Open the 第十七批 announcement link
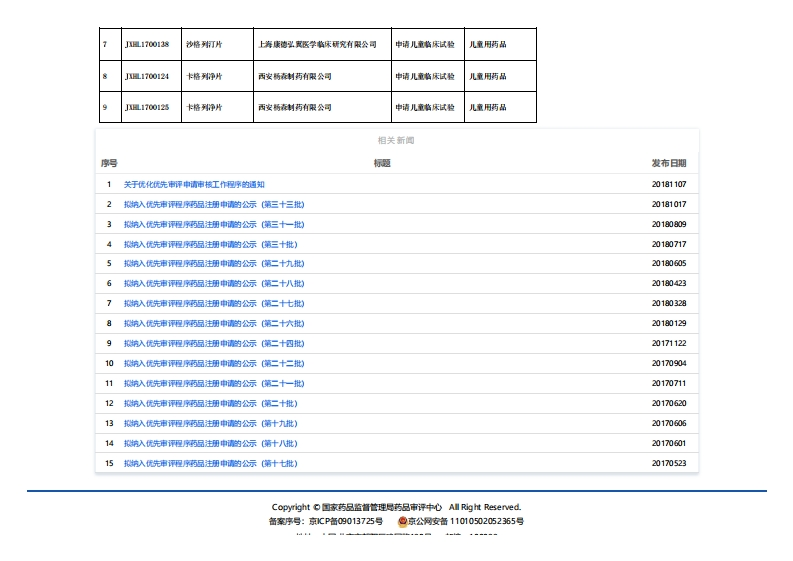 click(210, 464)
